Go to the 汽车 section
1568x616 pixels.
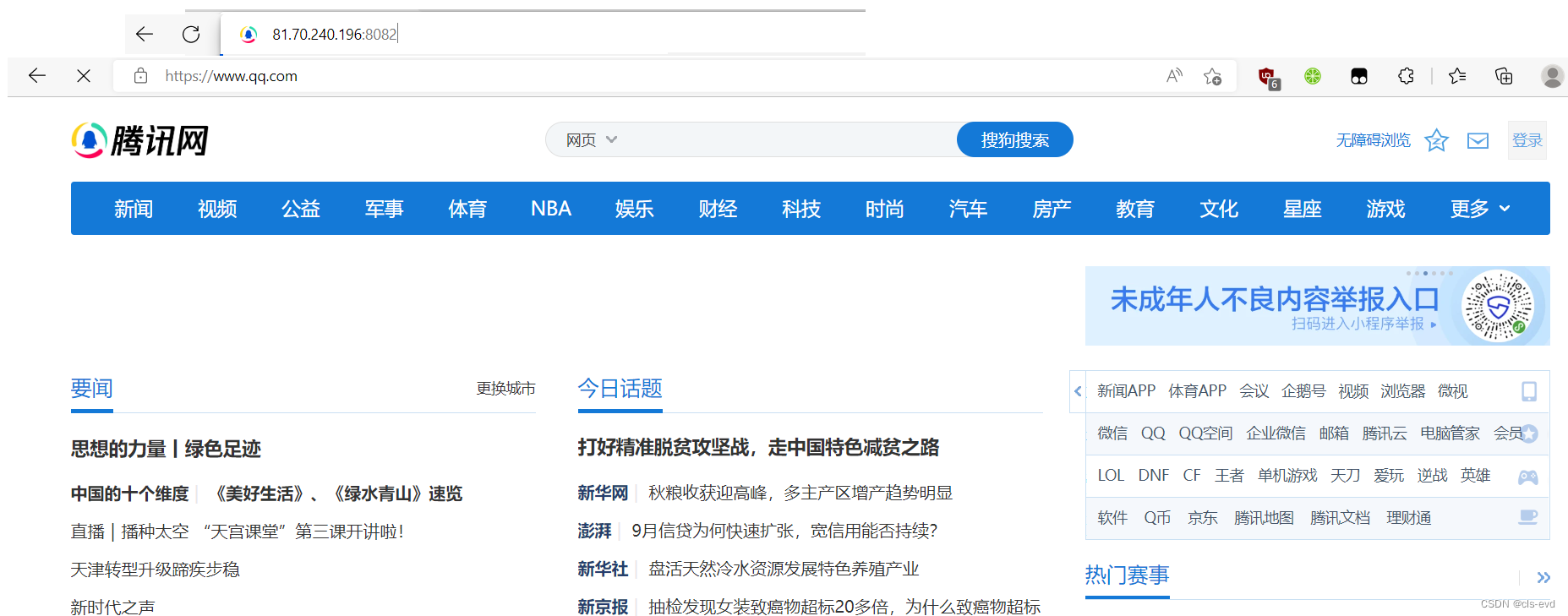click(x=968, y=209)
